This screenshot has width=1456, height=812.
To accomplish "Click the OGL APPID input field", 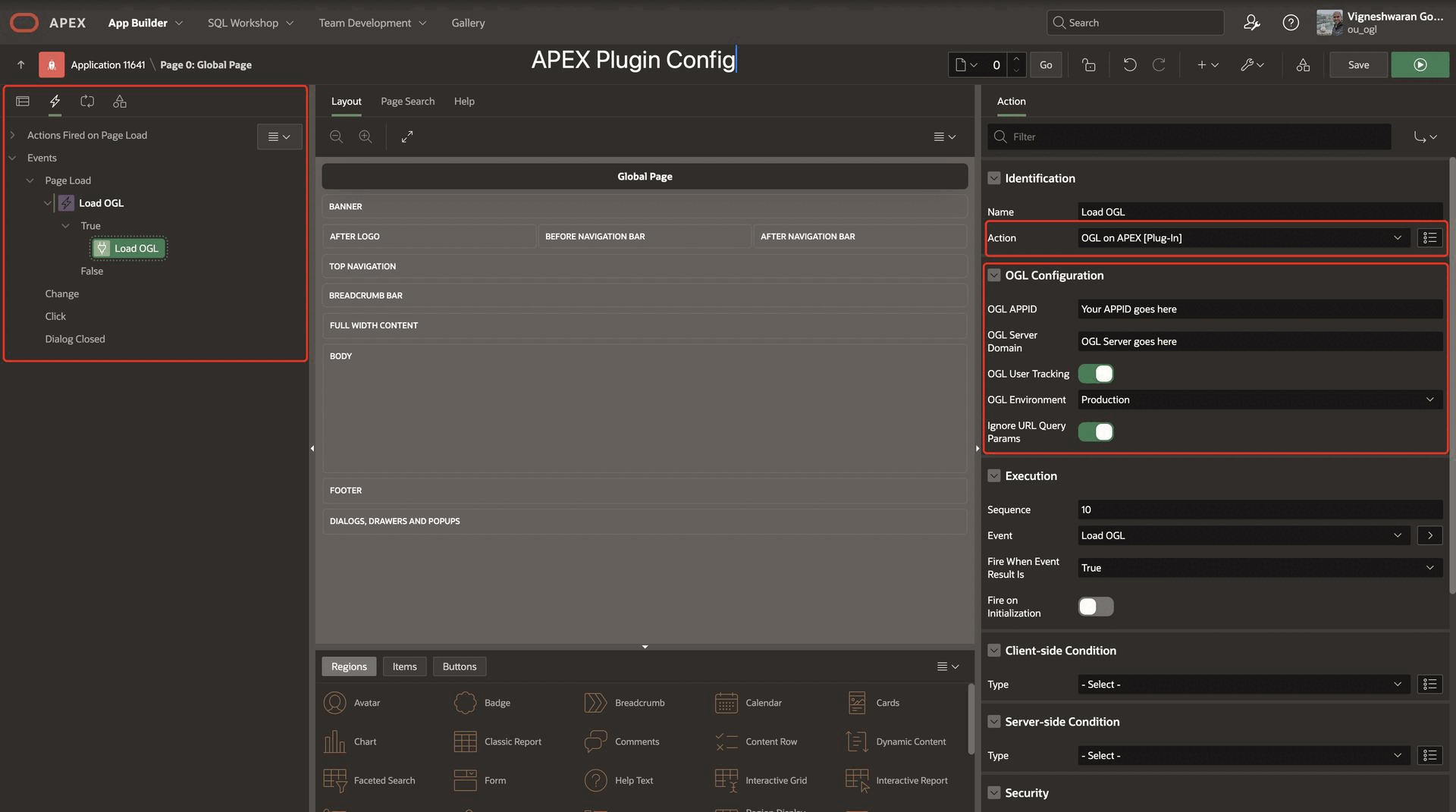I will tap(1260, 309).
